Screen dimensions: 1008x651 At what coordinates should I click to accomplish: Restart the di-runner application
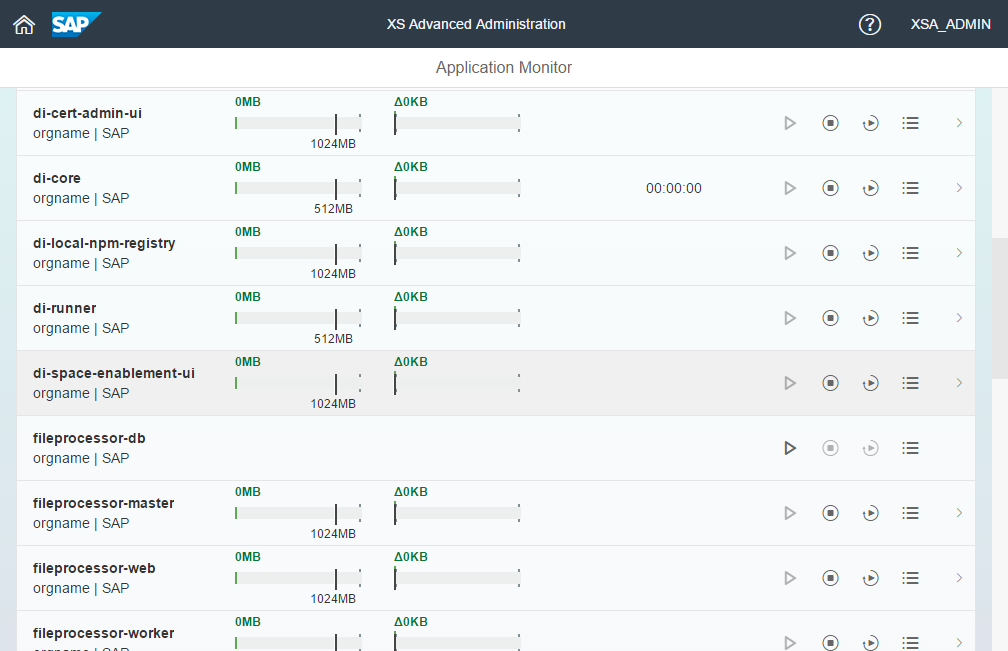(x=870, y=318)
